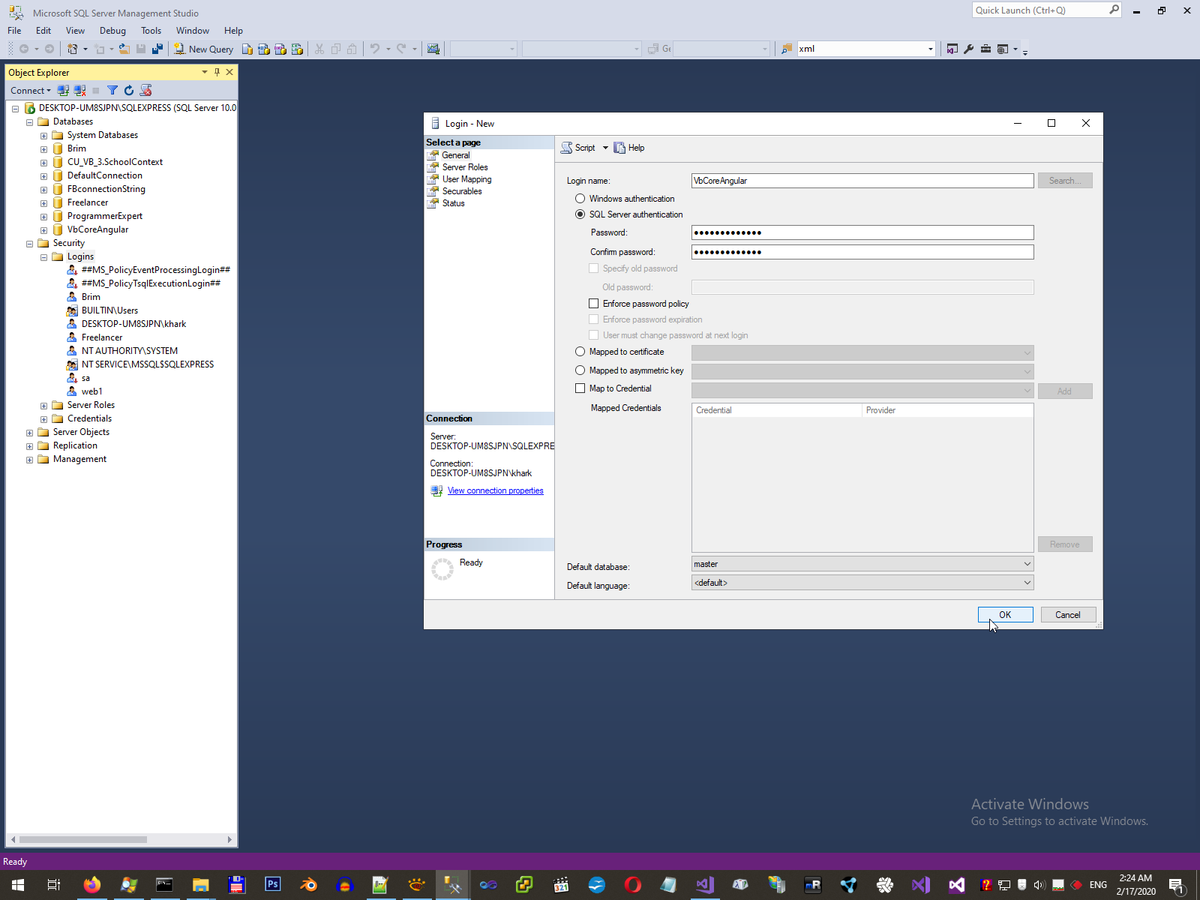Screen dimensions: 1200x900
Task: Open the File menu
Action: 15,30
